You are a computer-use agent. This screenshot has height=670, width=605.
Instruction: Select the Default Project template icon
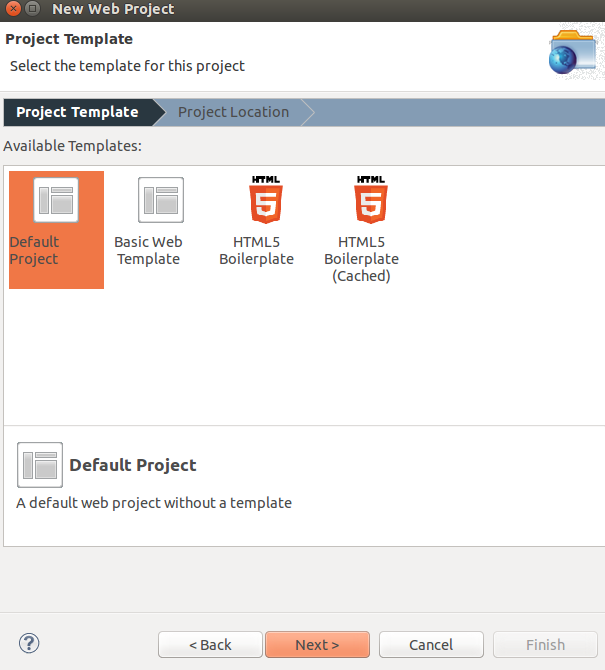point(56,200)
